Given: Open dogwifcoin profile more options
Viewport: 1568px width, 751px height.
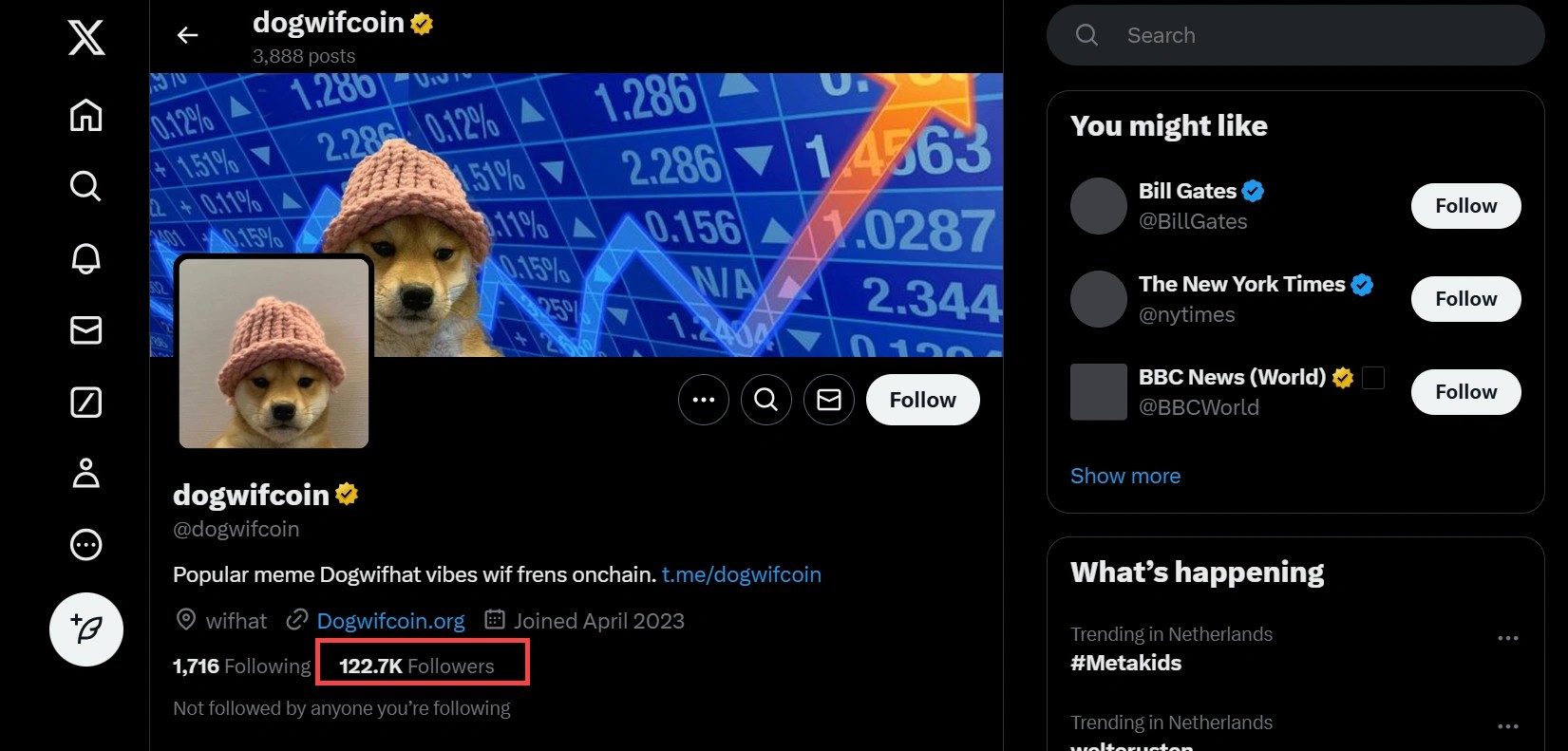Looking at the screenshot, I should click(704, 400).
